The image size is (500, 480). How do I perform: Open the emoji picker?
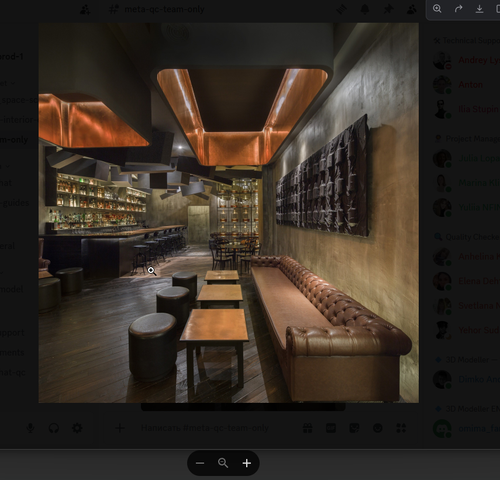point(378,428)
